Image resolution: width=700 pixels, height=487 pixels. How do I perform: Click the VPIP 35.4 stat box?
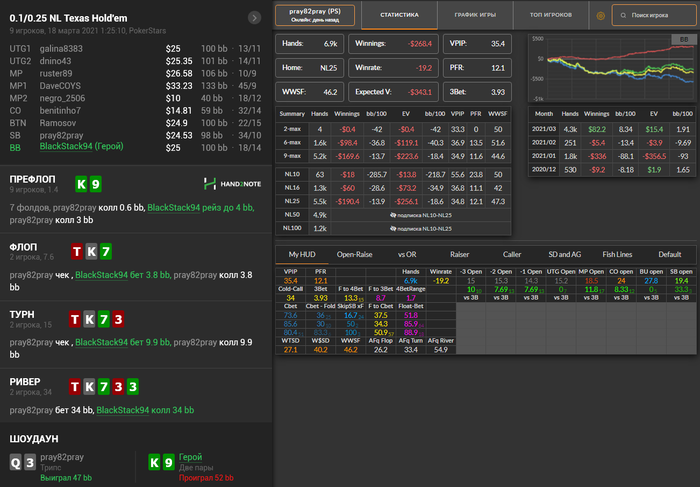477,44
